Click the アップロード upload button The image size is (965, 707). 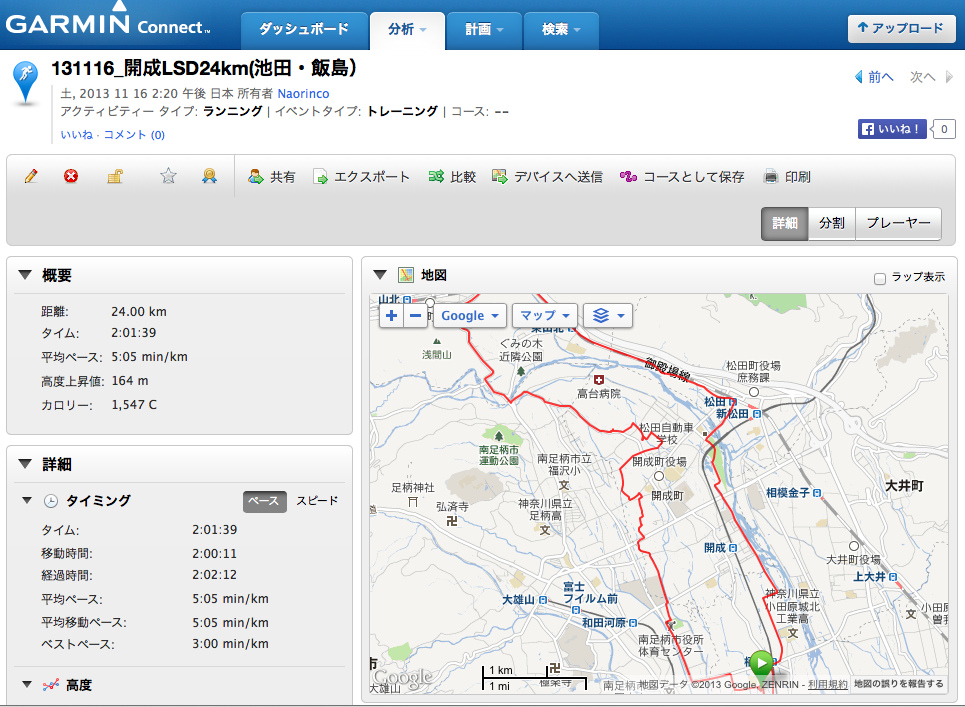902,28
